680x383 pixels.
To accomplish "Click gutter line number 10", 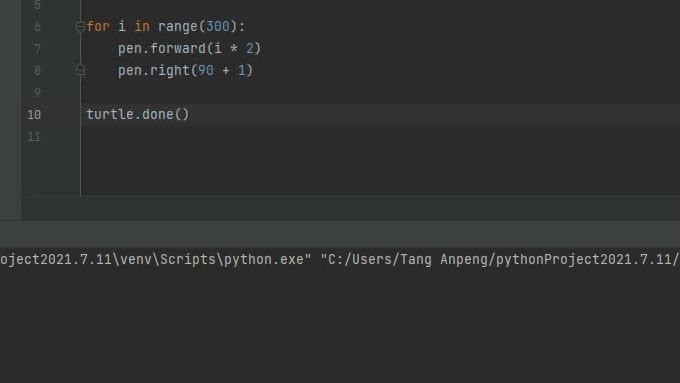I will tap(34, 115).
